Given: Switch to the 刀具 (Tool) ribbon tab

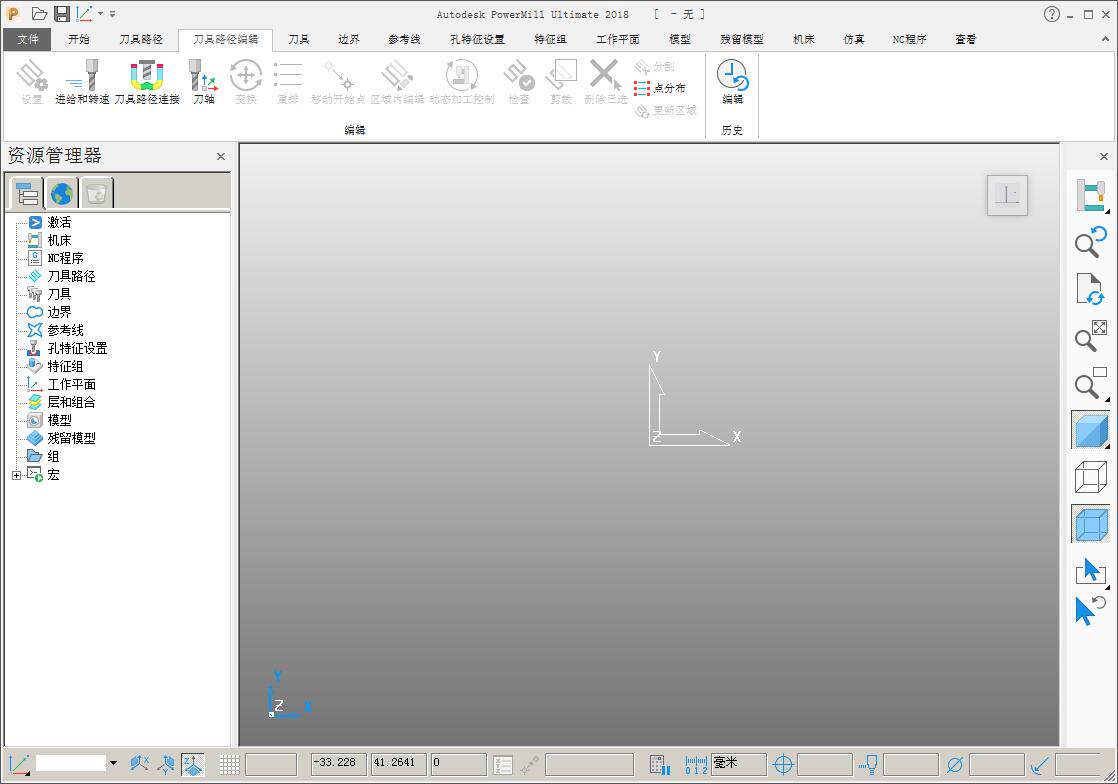Looking at the screenshot, I should coord(299,39).
